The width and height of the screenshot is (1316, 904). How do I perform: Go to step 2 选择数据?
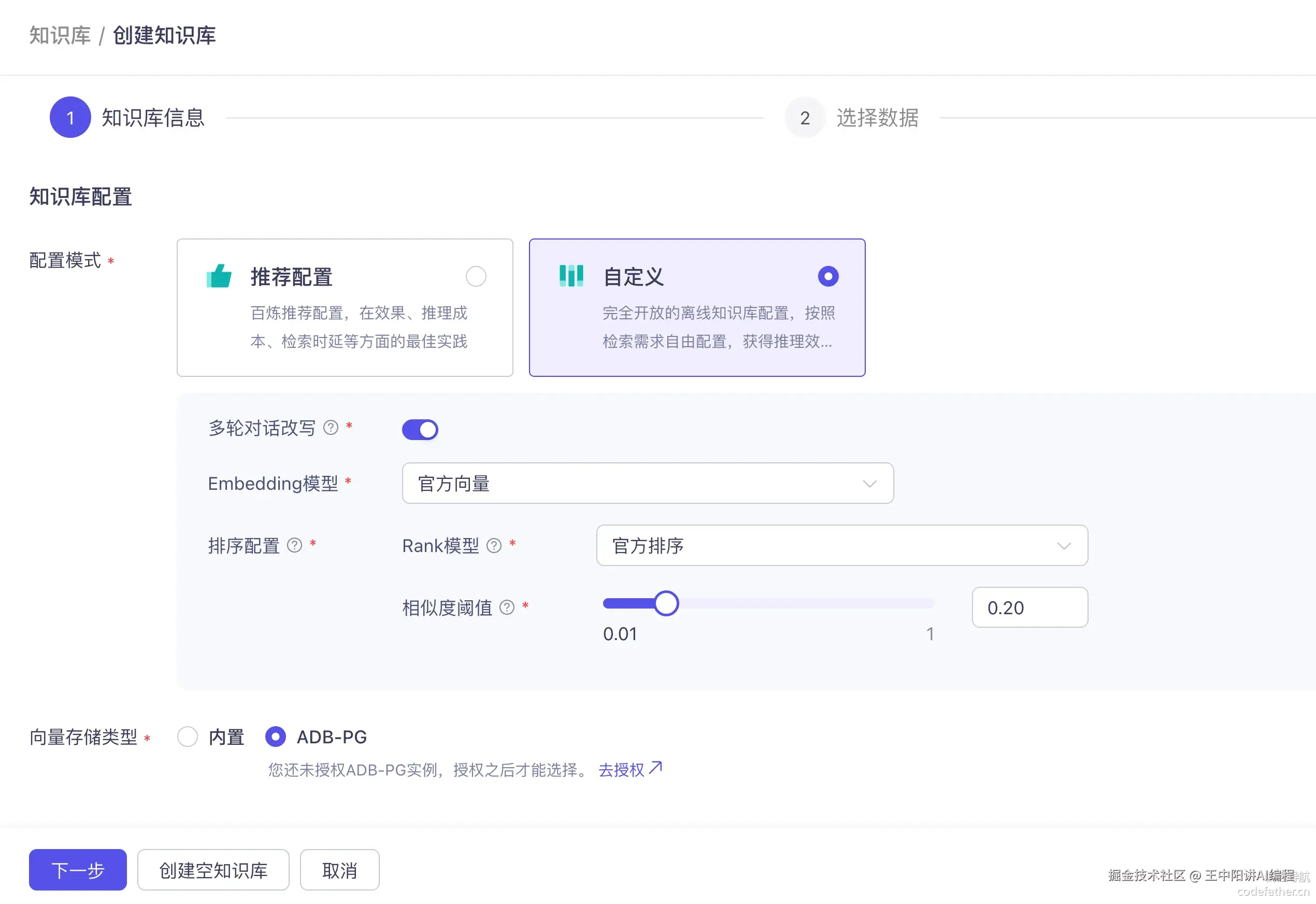pyautogui.click(x=805, y=117)
